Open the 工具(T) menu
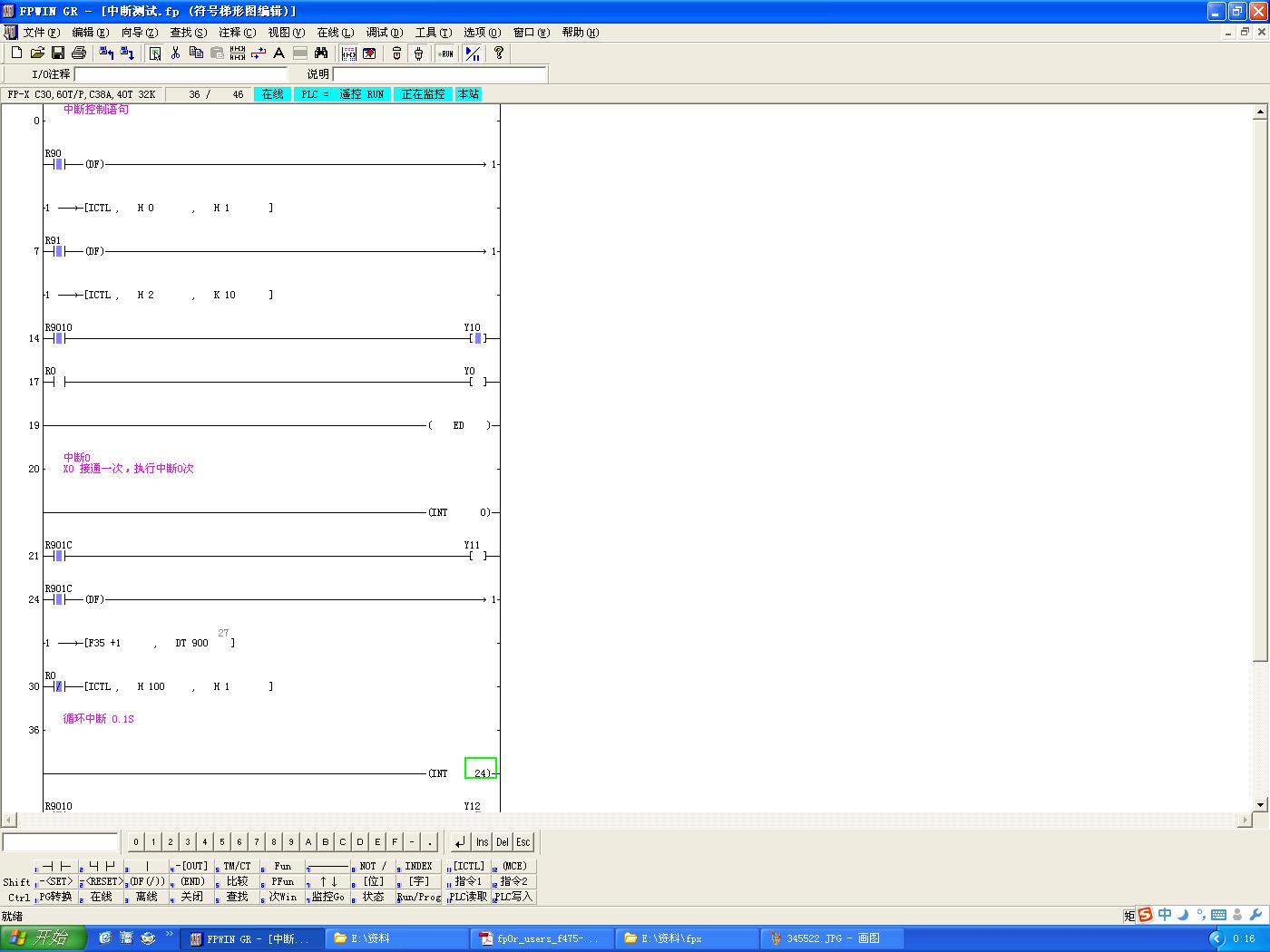This screenshot has height=952, width=1270. pos(433,33)
